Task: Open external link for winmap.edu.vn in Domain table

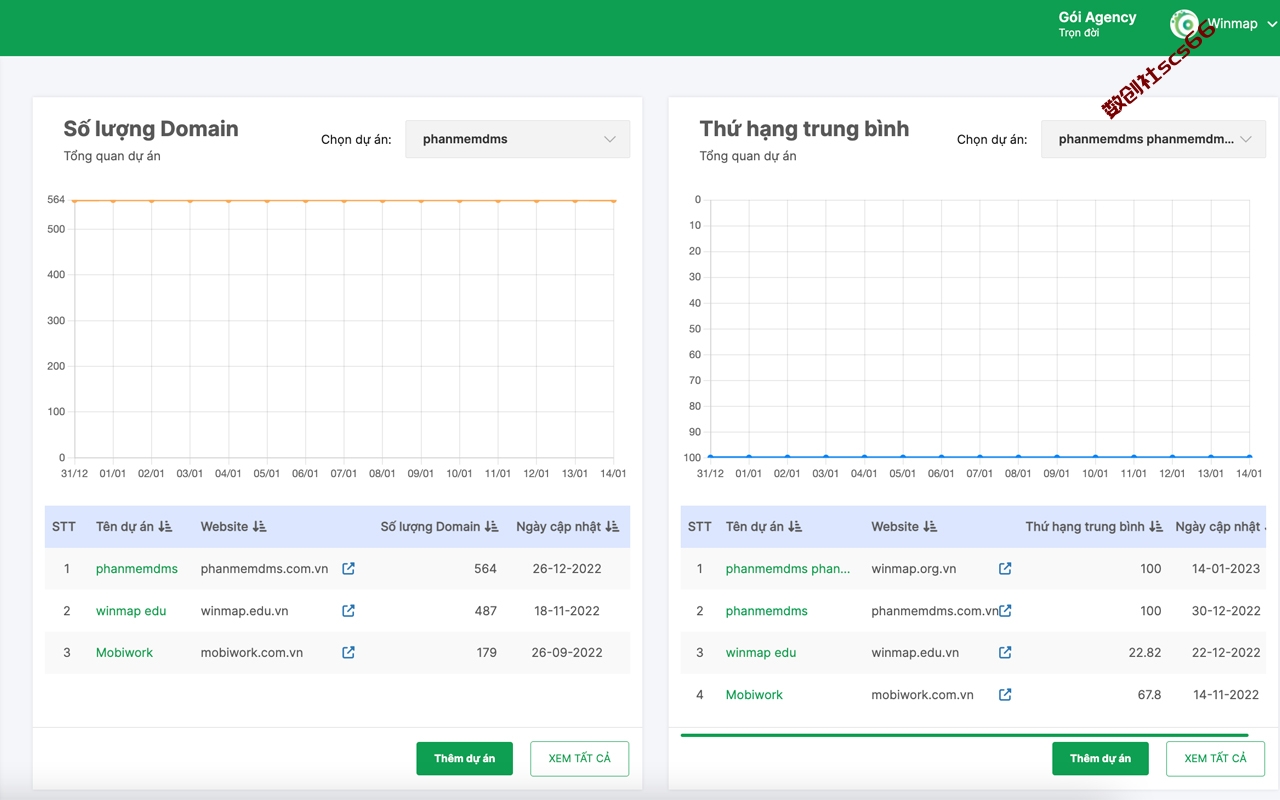Action: pos(348,610)
